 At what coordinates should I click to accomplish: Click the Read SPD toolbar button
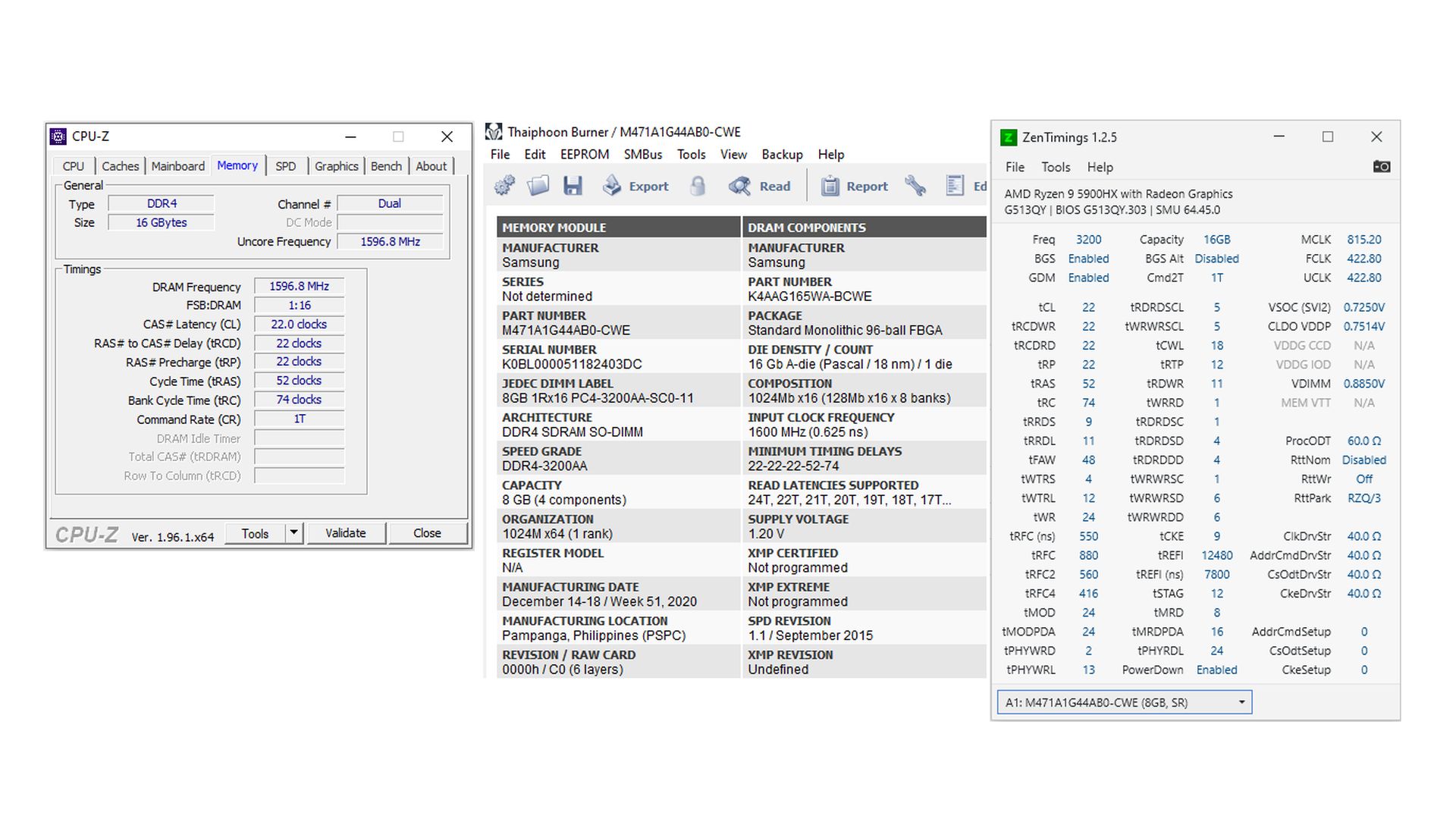[x=760, y=186]
